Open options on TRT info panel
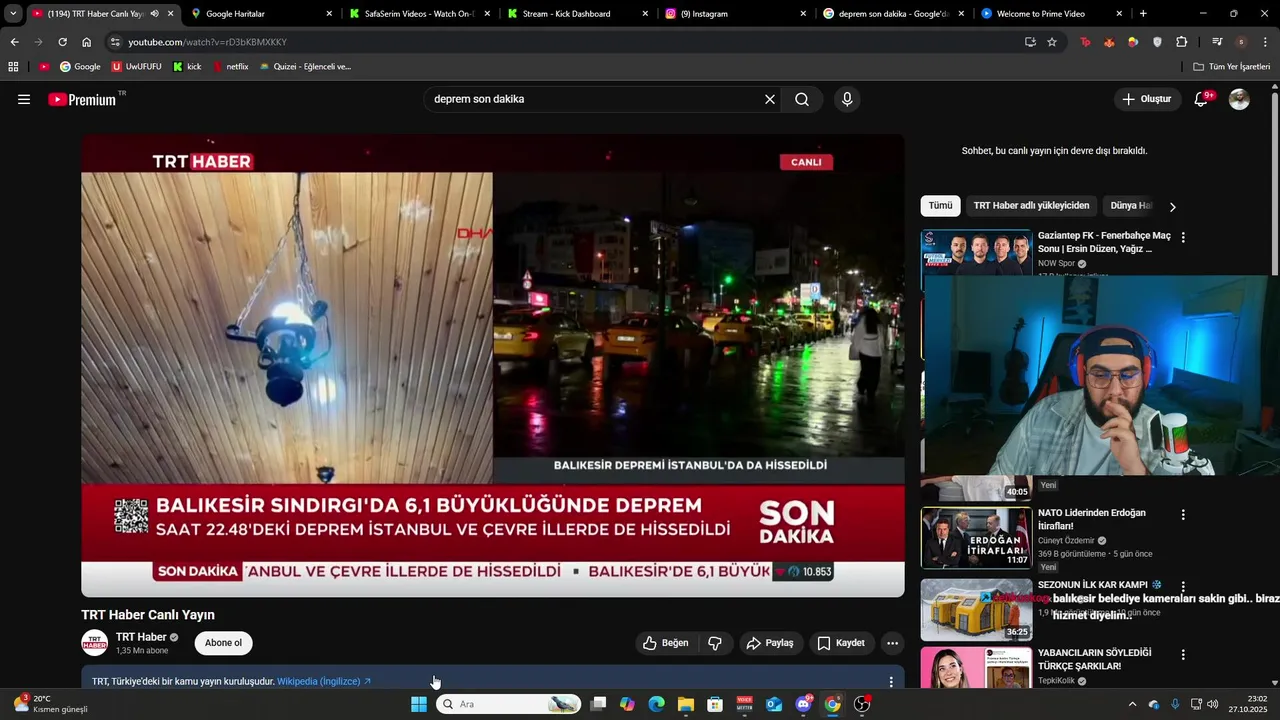The width and height of the screenshot is (1280, 720). pos(891,682)
